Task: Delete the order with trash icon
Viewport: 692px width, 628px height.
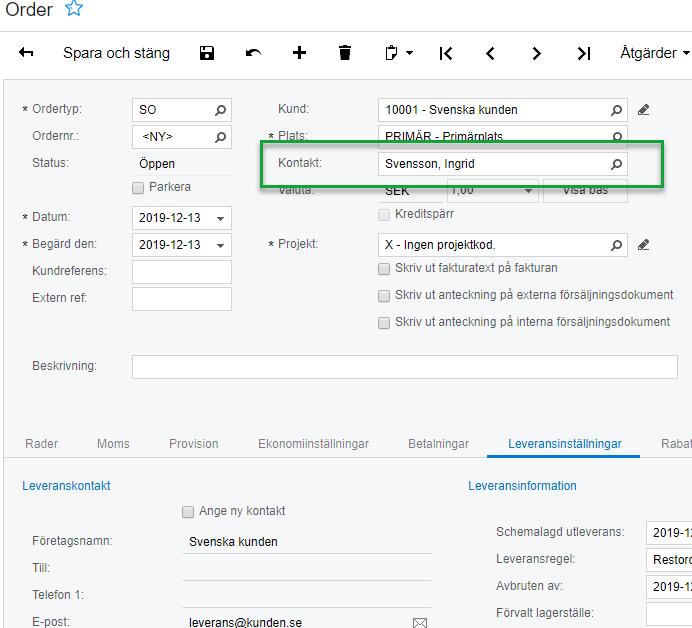Action: (x=345, y=53)
